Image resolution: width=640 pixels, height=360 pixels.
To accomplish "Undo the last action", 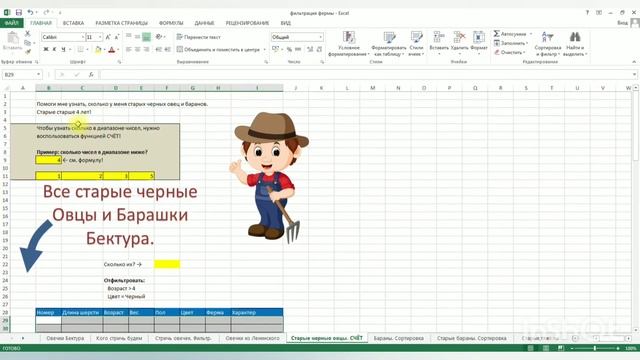I will tap(30, 13).
